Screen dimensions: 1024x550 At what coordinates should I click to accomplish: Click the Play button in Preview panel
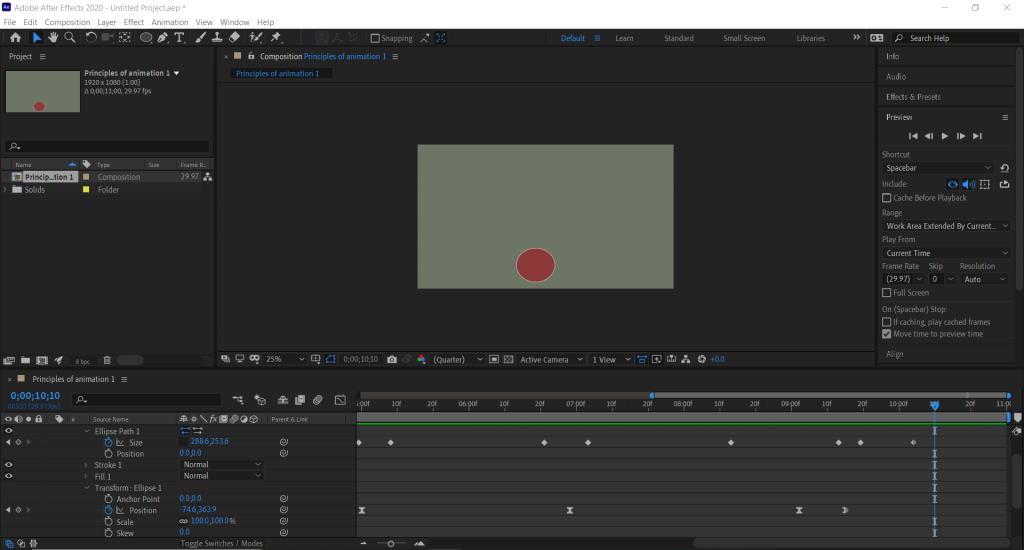point(944,136)
